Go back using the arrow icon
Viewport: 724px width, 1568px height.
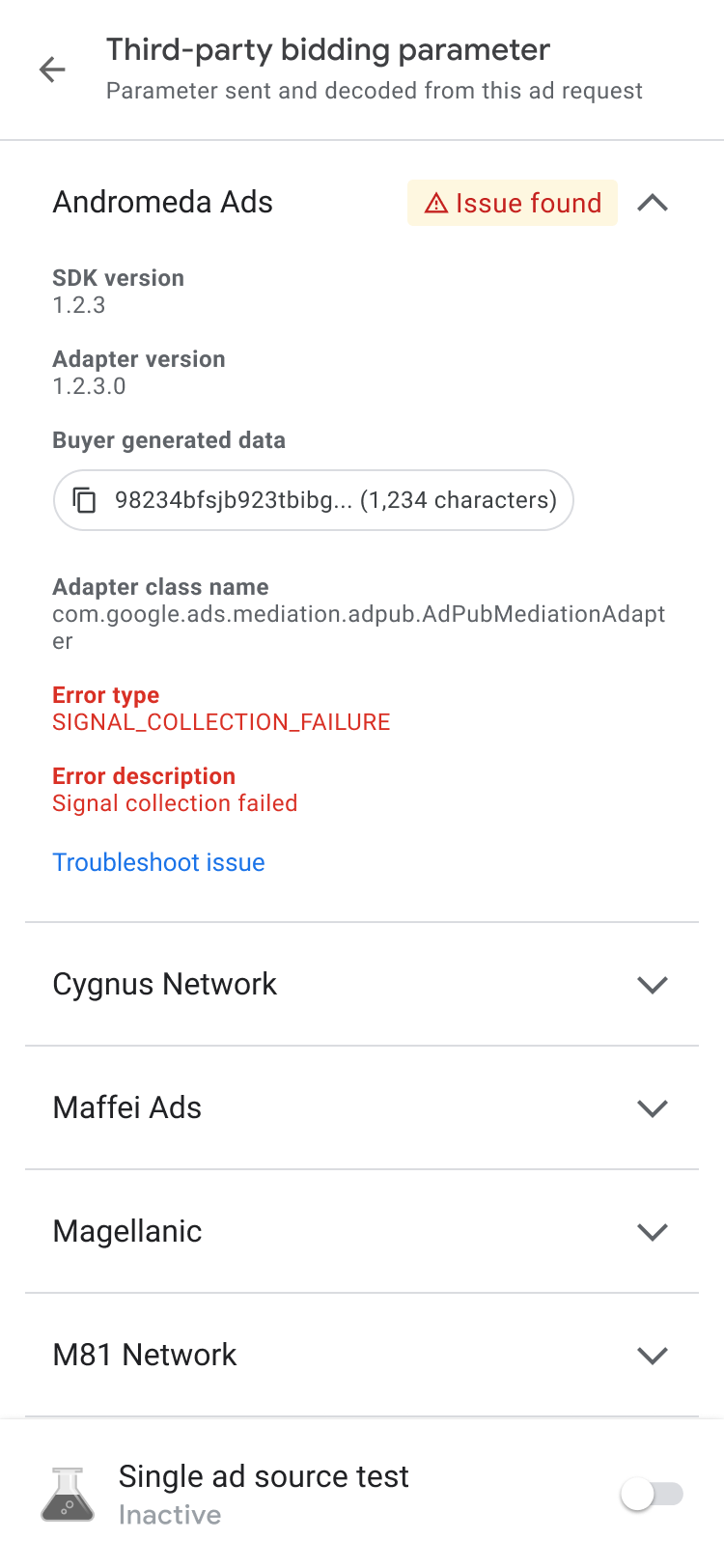[x=52, y=70]
